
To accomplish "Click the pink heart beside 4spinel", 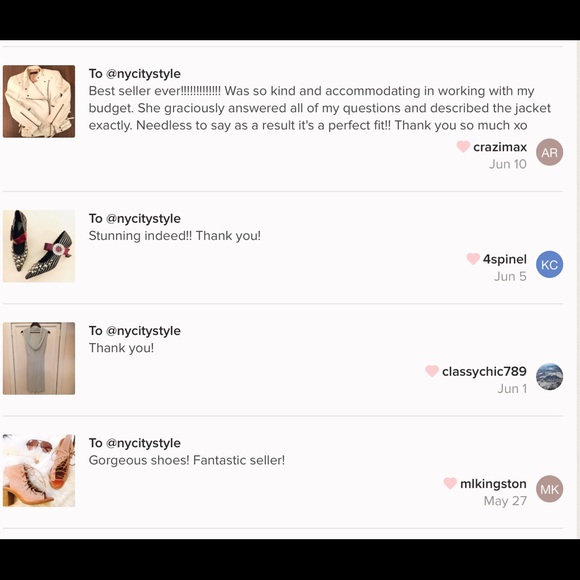I will click(x=473, y=259).
